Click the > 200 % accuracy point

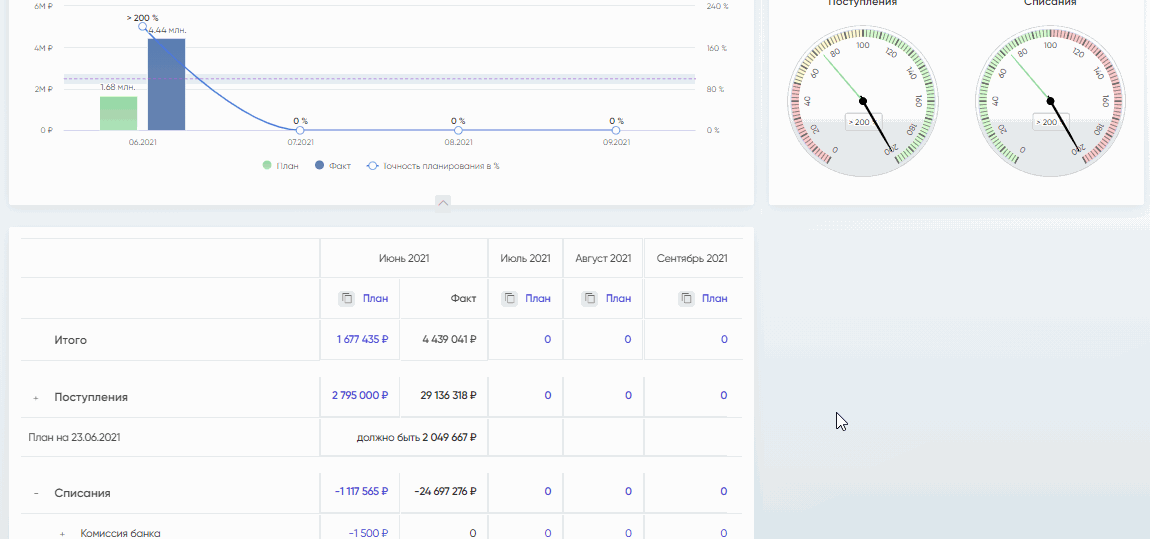(142, 26)
